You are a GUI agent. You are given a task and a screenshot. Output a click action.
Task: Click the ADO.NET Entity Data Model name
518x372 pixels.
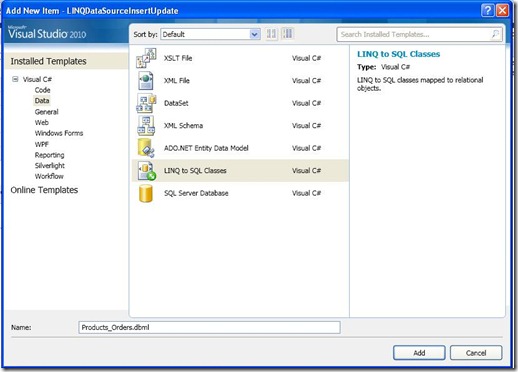click(206, 148)
